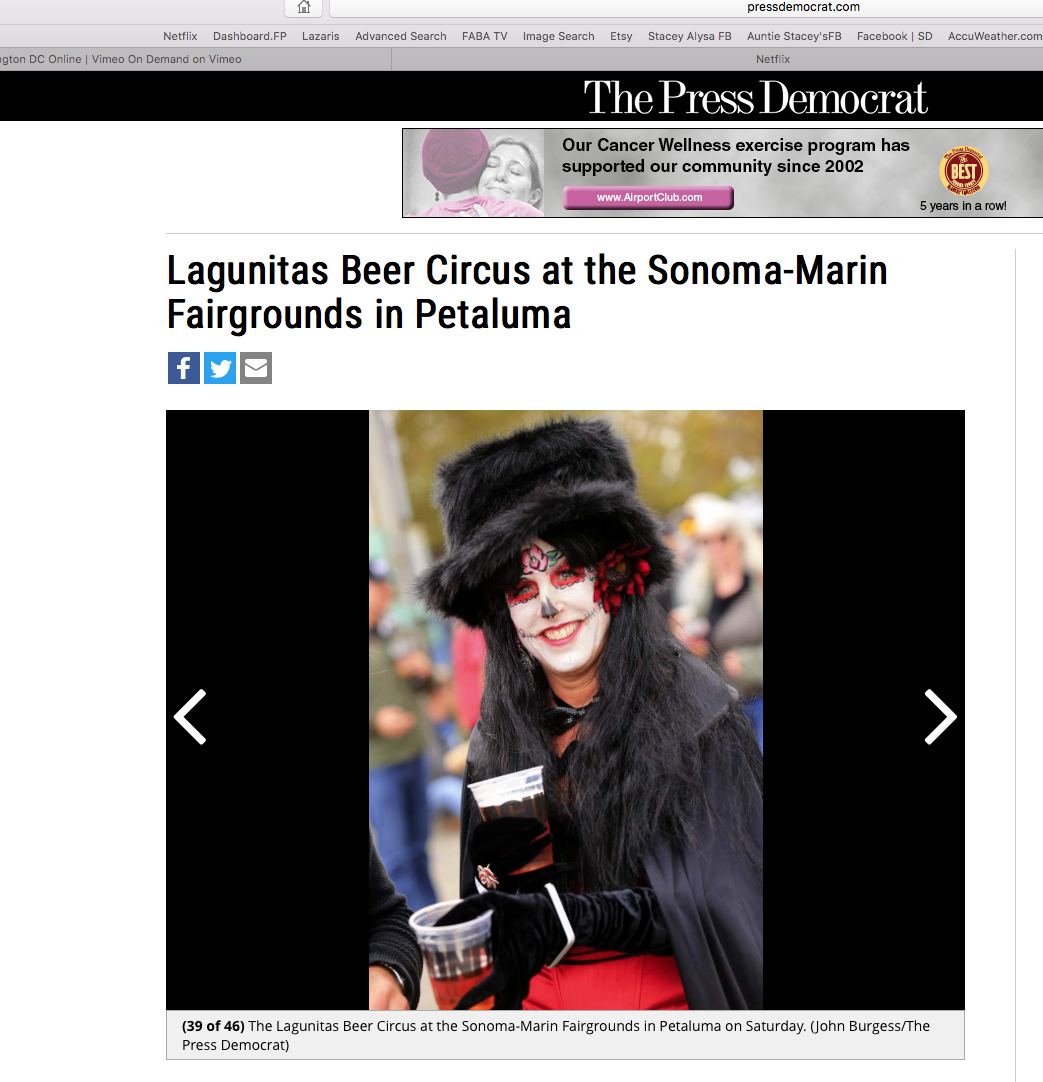Click the www.AirportClub.com ad button
This screenshot has width=1043, height=1082.
tap(648, 197)
